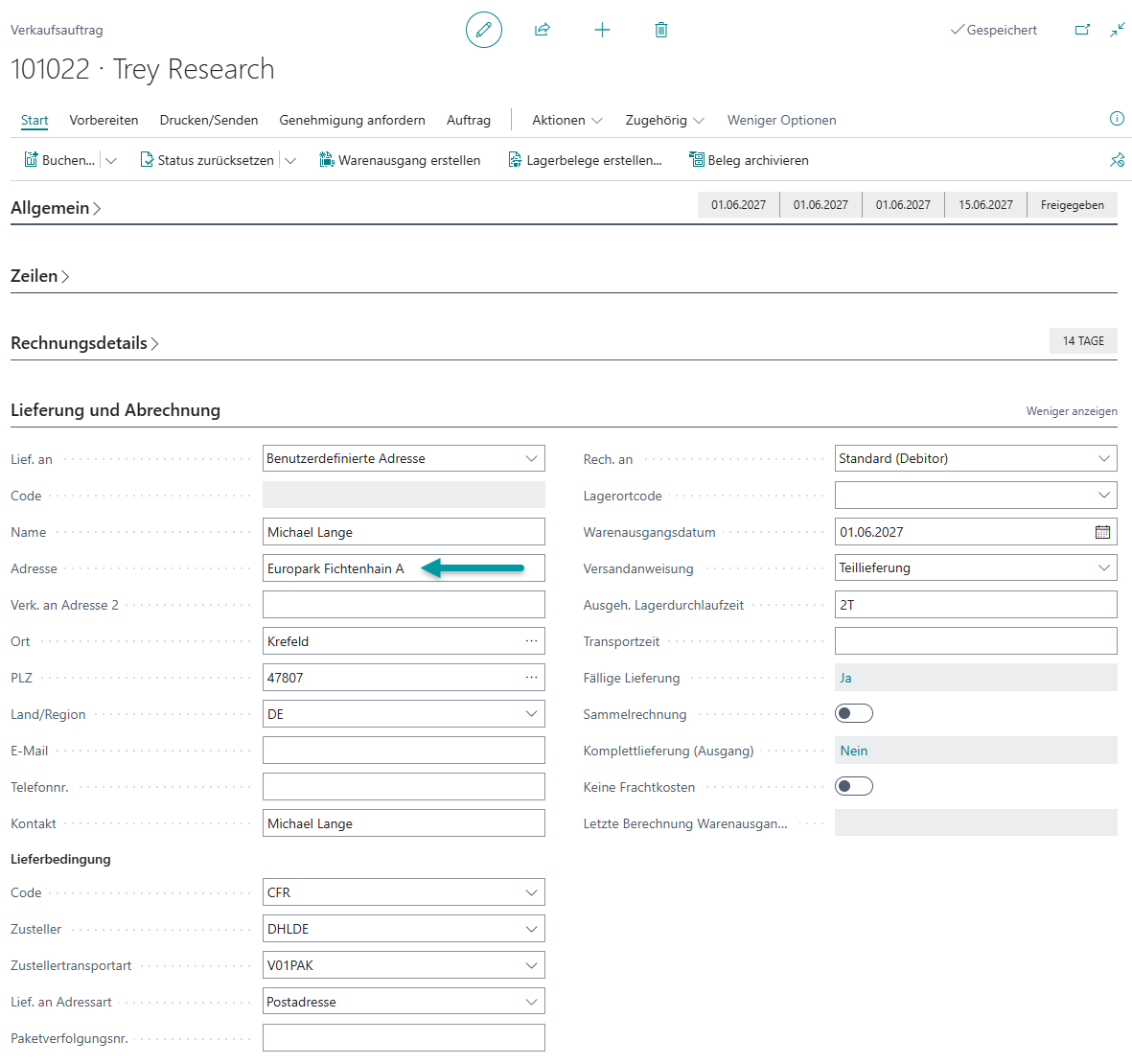This screenshot has width=1132, height=1064.
Task: Click Status zurücksetzen action
Action: pyautogui.click(x=207, y=160)
